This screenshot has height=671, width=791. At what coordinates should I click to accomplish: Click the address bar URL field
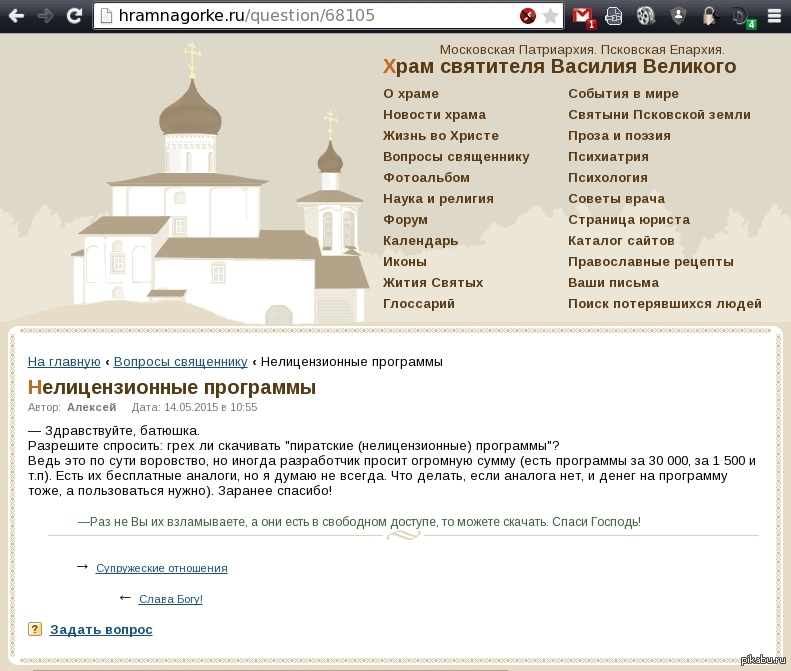(300, 16)
